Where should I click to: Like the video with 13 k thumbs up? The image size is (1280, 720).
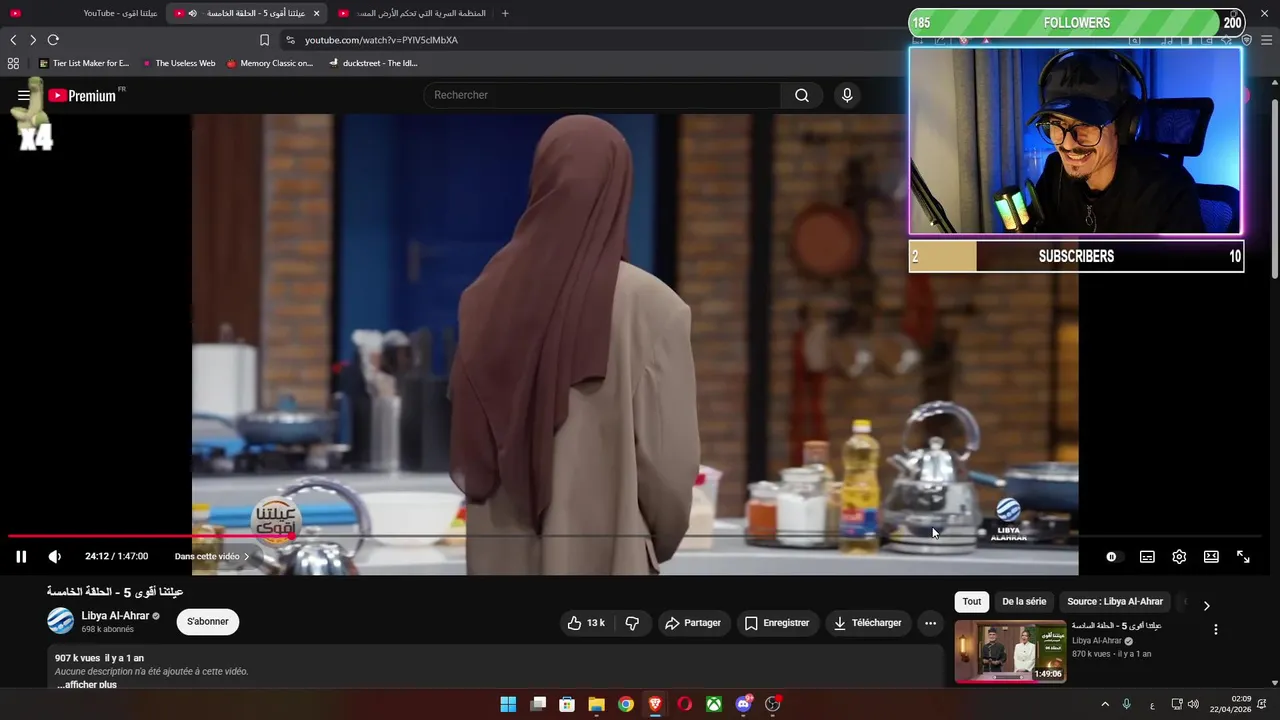[586, 623]
